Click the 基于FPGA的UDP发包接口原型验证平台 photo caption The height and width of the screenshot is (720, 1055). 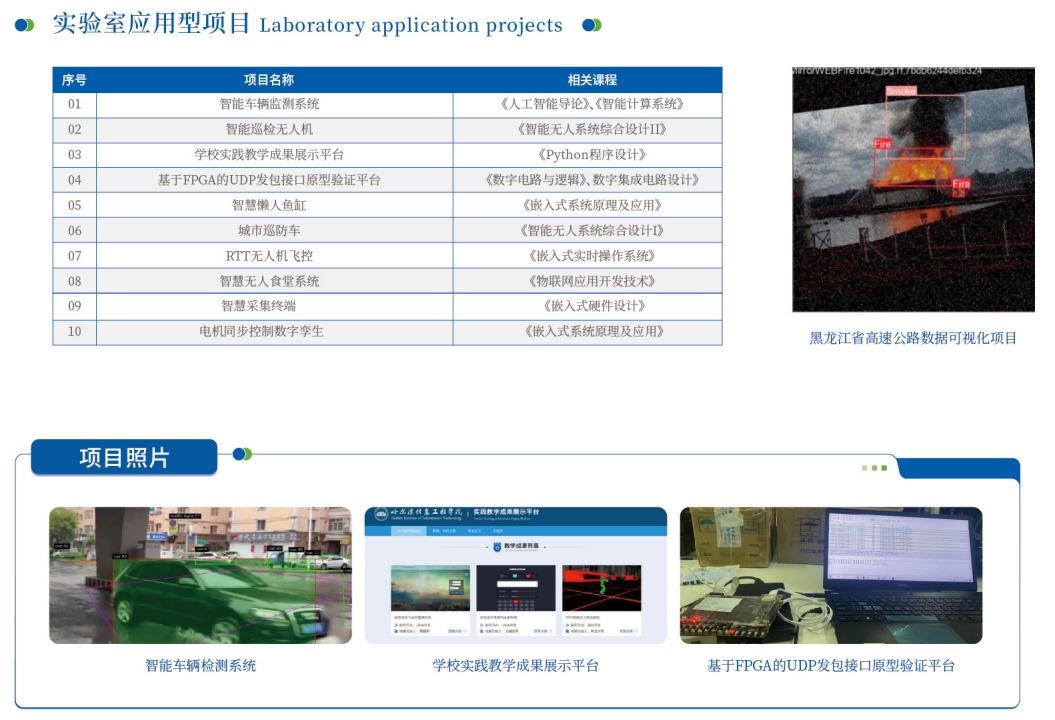tap(830, 665)
